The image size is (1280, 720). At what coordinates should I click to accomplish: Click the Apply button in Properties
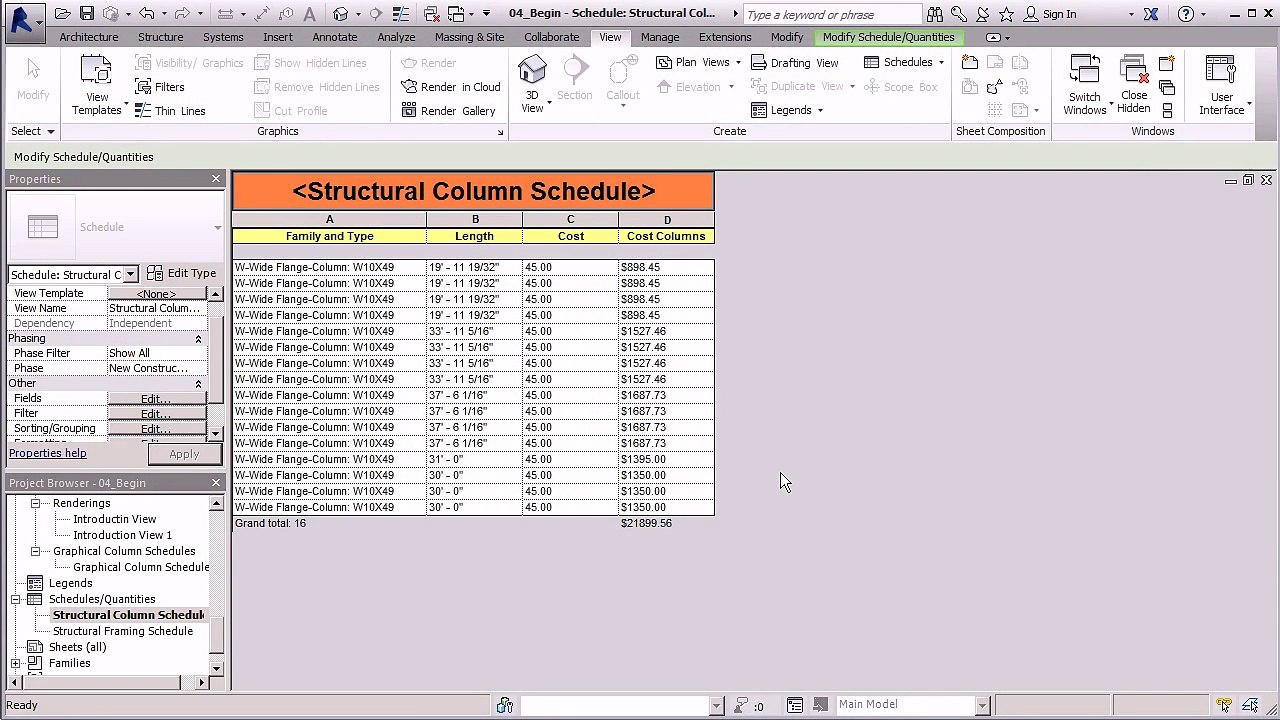tap(184, 454)
